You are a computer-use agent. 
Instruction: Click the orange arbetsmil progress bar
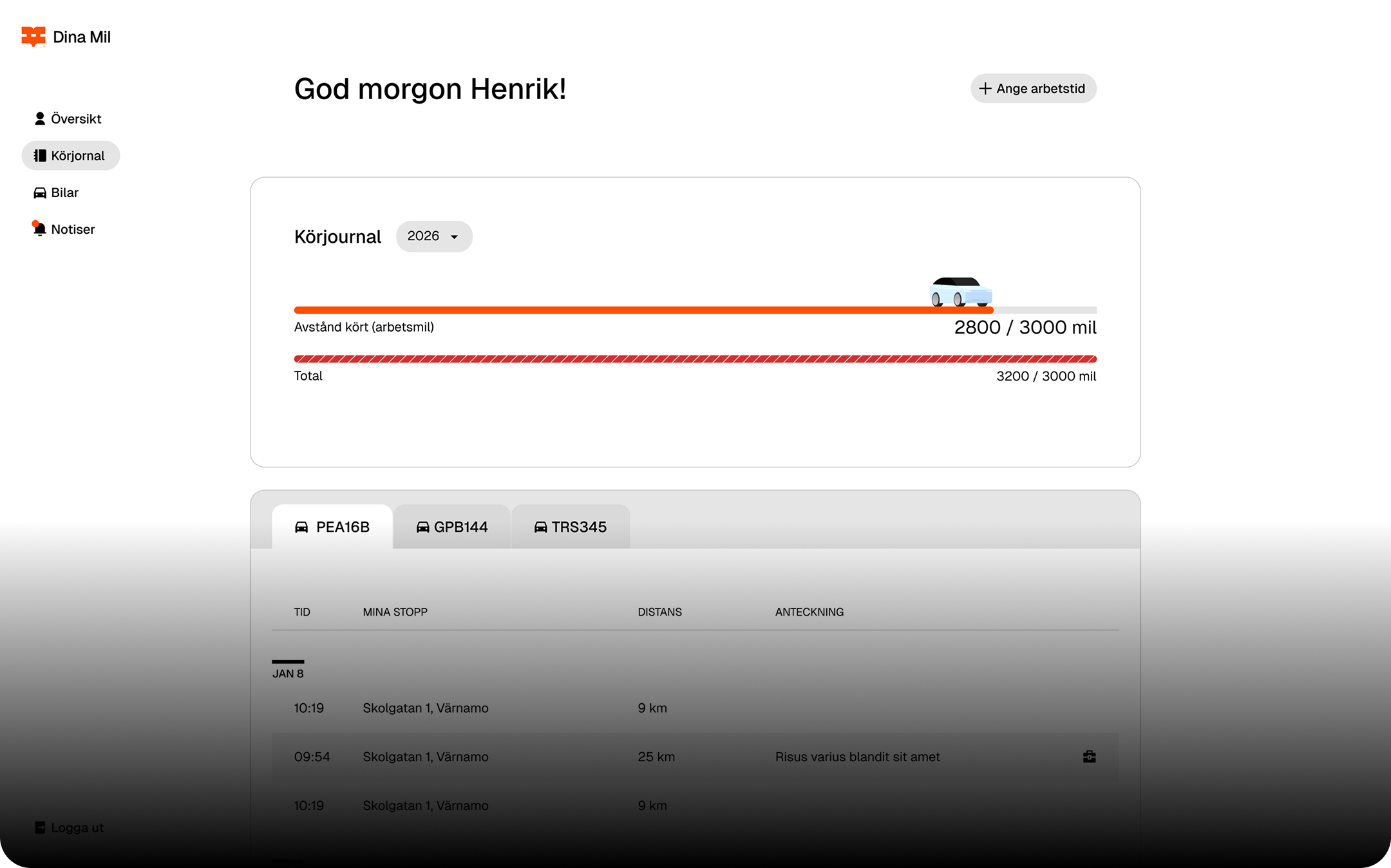click(x=644, y=310)
